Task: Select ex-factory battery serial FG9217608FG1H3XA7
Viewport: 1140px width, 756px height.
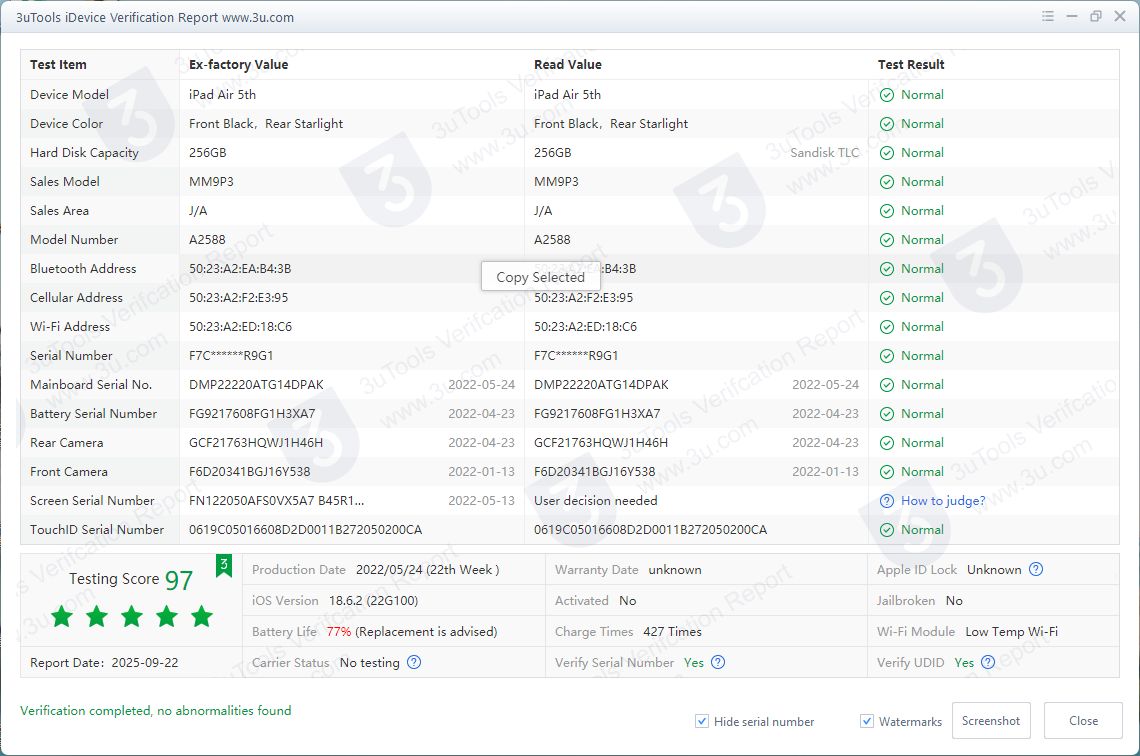Action: [x=252, y=414]
